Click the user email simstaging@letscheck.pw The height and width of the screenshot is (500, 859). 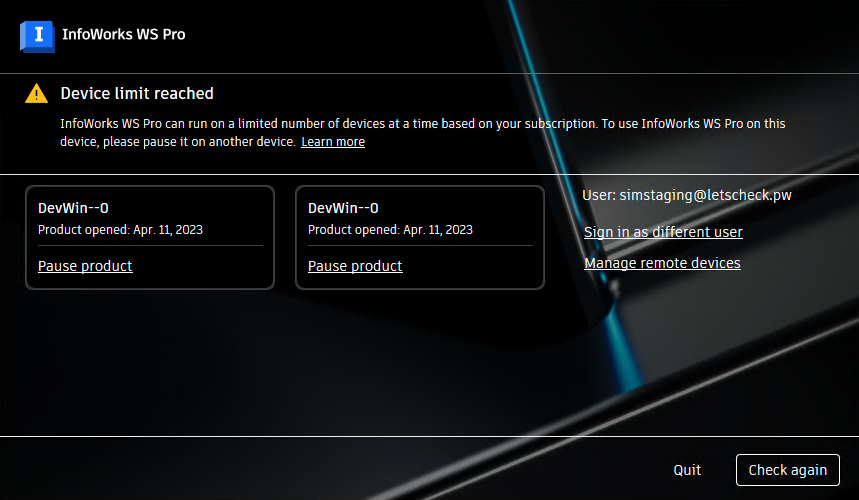(x=705, y=195)
